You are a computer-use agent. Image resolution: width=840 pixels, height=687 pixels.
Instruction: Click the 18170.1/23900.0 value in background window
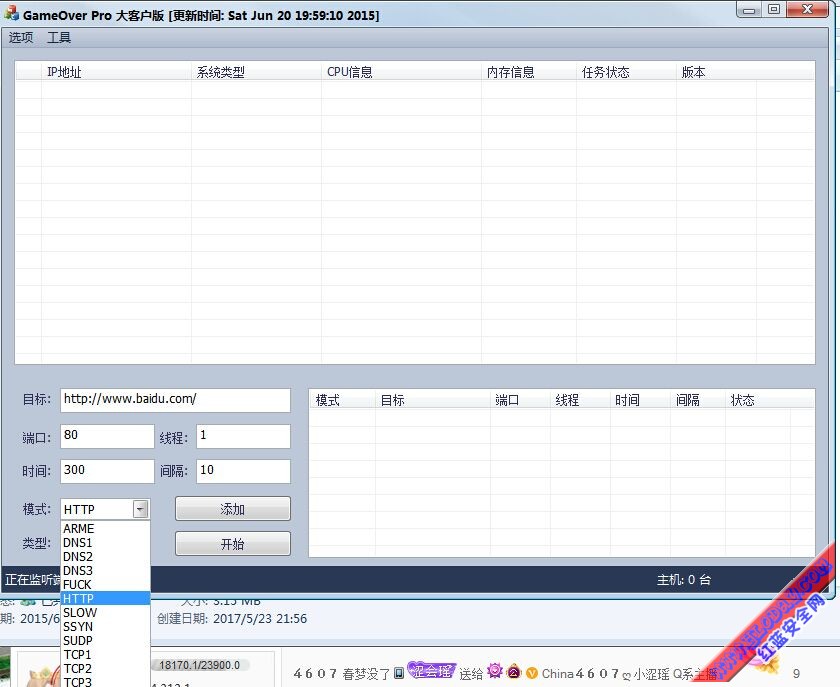pos(199,665)
